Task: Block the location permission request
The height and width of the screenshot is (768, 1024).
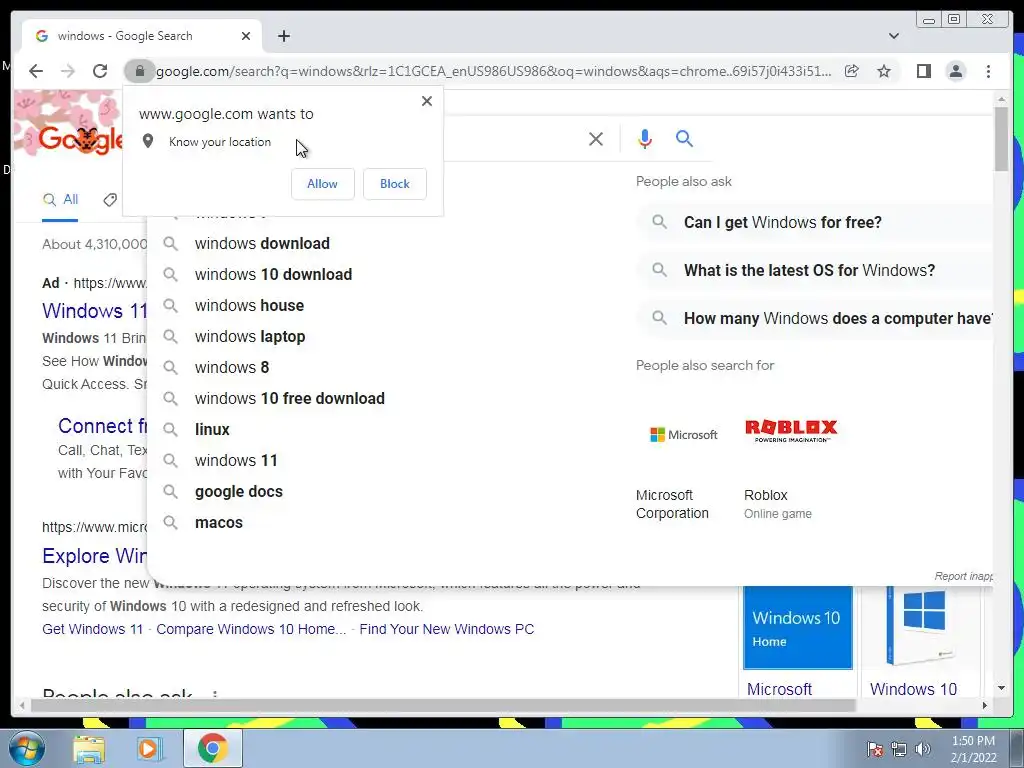Action: pyautogui.click(x=394, y=184)
